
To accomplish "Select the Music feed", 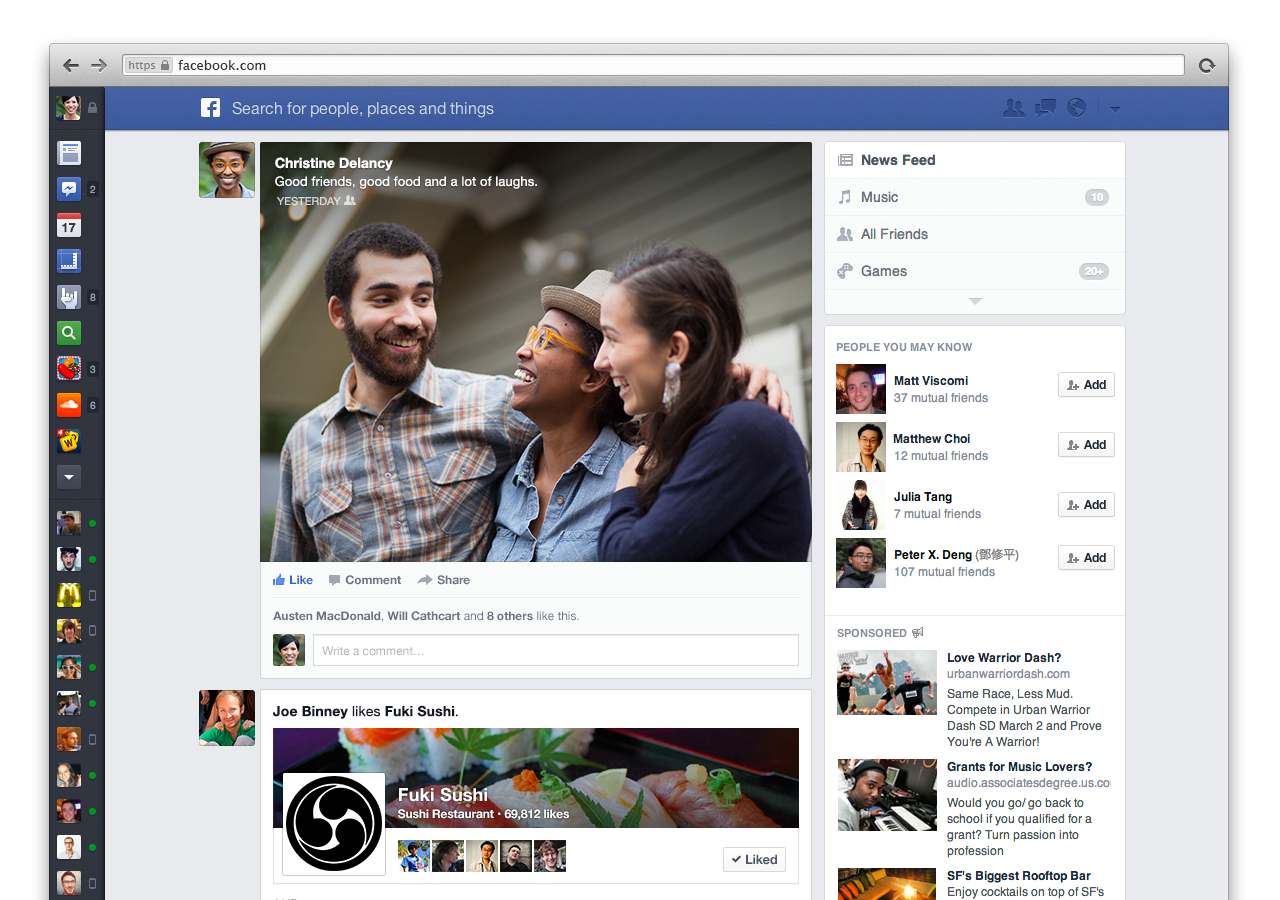I will tap(880, 197).
